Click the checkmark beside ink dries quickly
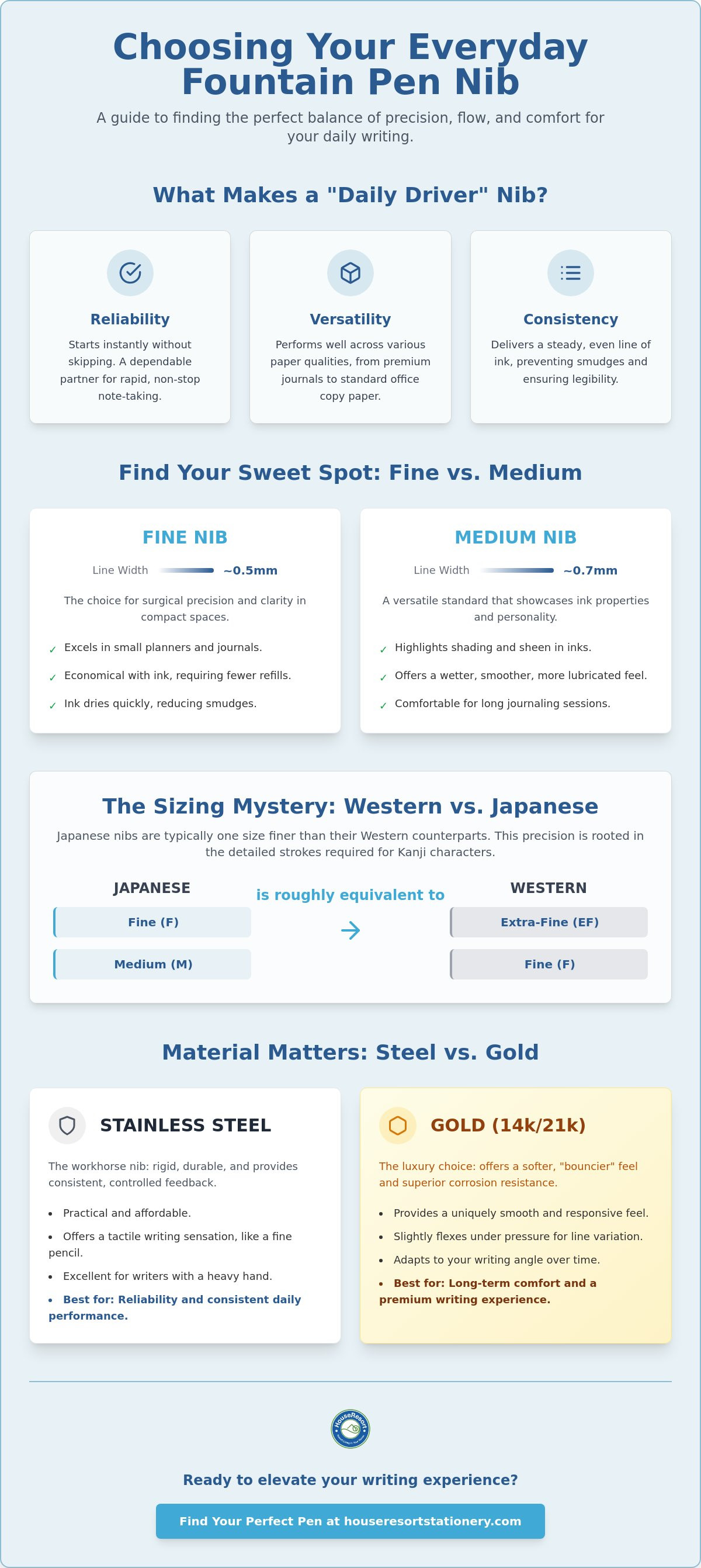 53,705
